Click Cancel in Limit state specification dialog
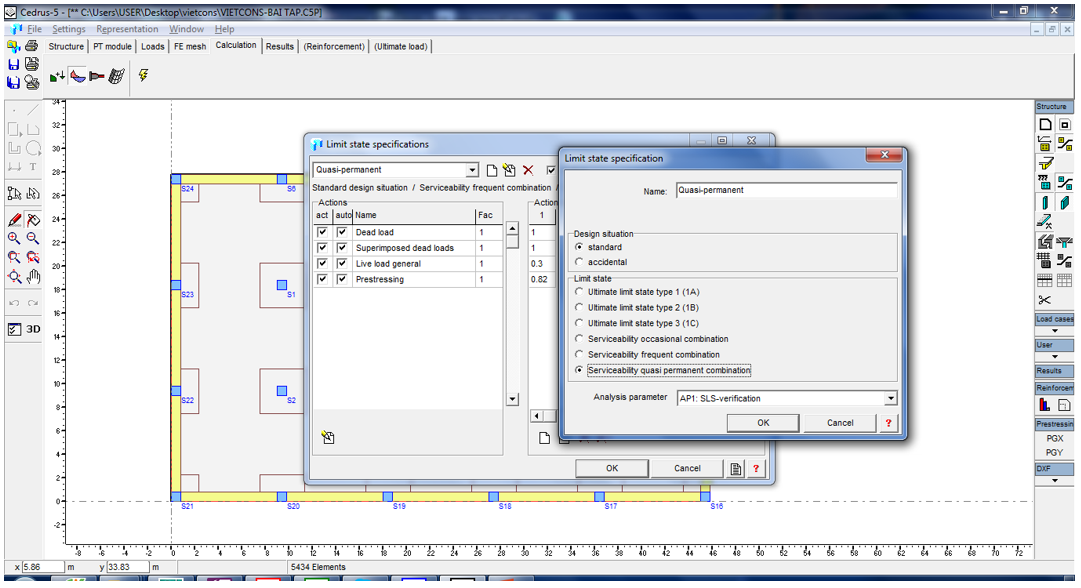 [x=840, y=423]
